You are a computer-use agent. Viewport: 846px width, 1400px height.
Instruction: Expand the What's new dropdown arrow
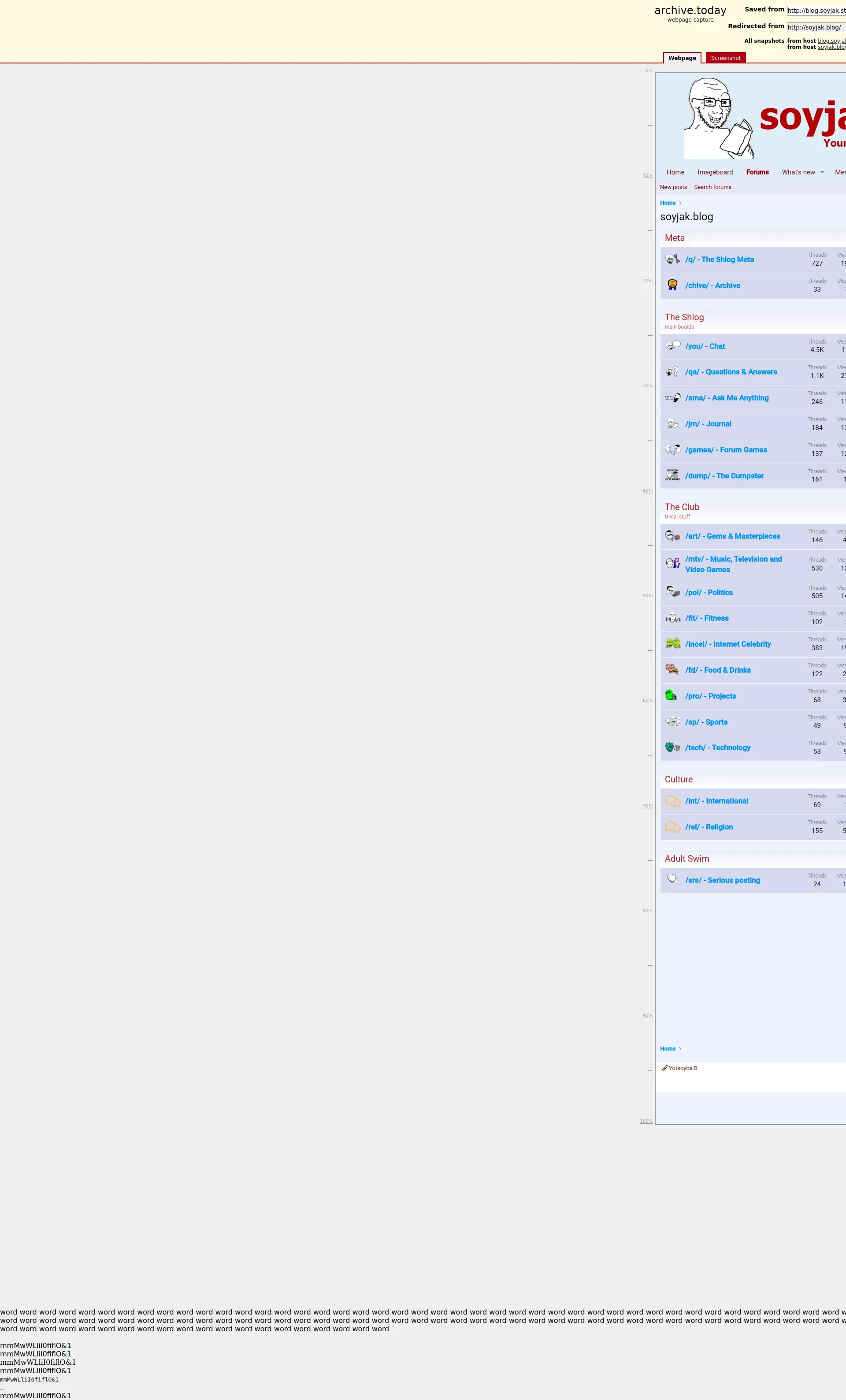(822, 172)
